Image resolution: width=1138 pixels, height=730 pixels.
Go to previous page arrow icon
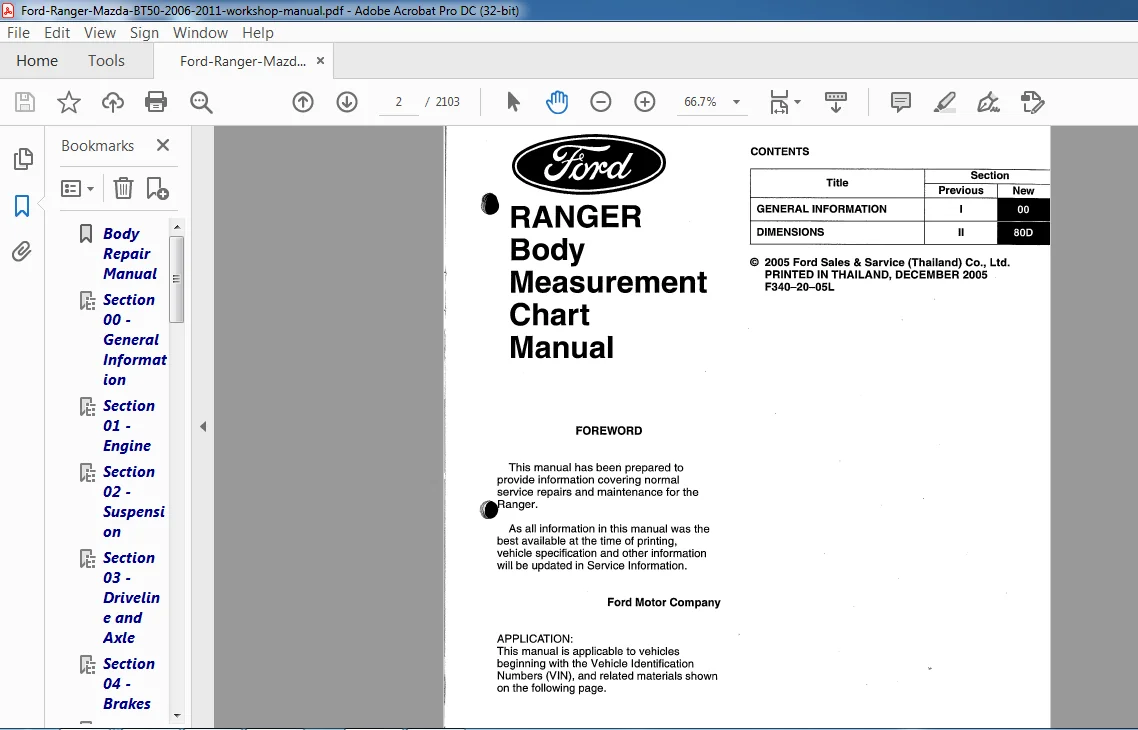click(x=303, y=102)
